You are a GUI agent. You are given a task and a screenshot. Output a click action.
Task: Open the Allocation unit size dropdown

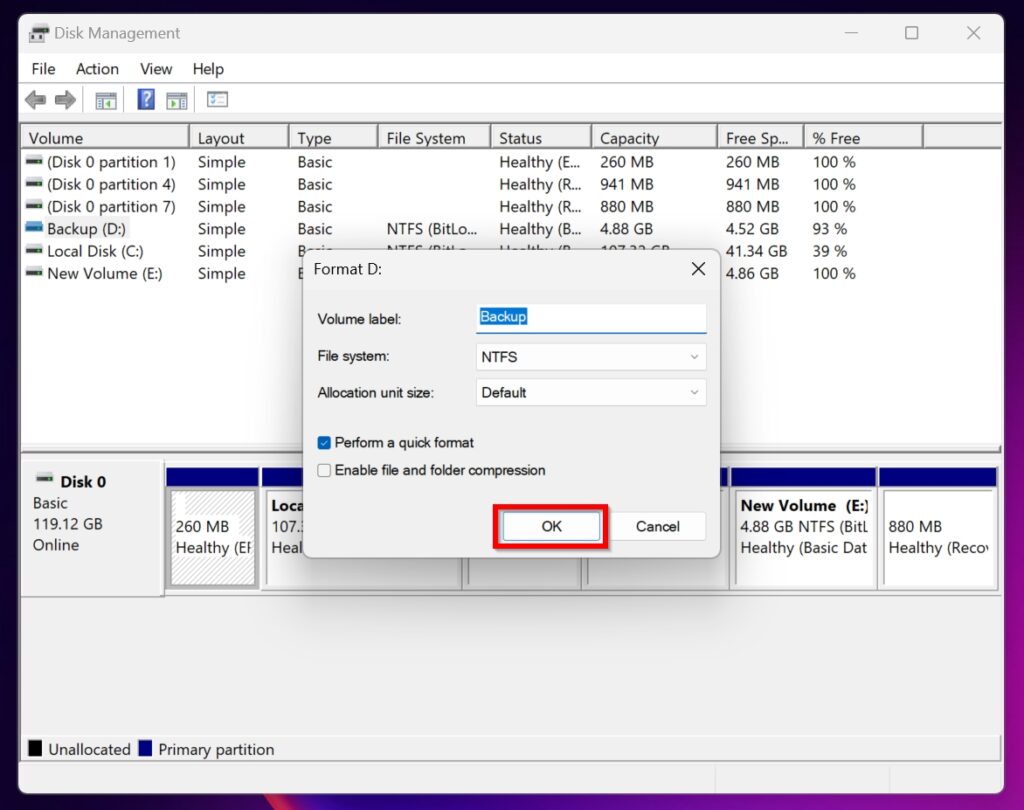[x=591, y=392]
